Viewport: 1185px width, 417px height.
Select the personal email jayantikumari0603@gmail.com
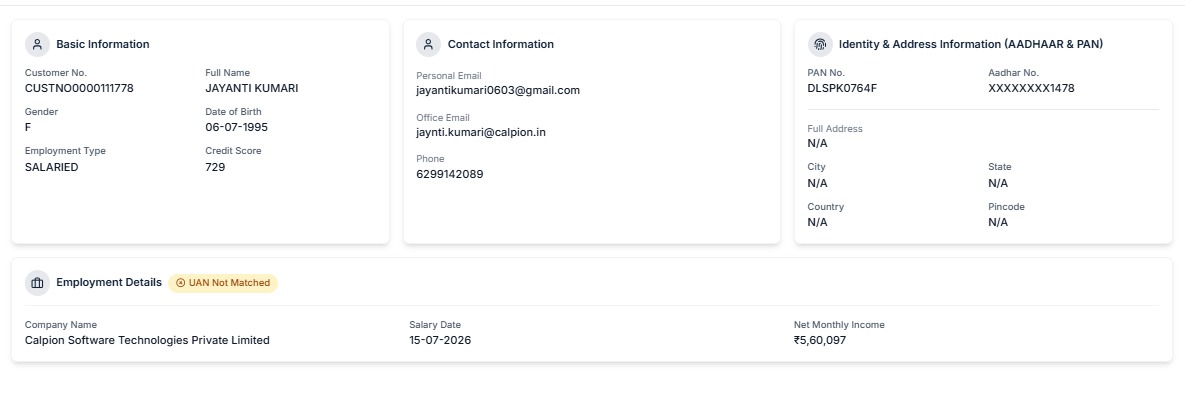click(x=498, y=91)
